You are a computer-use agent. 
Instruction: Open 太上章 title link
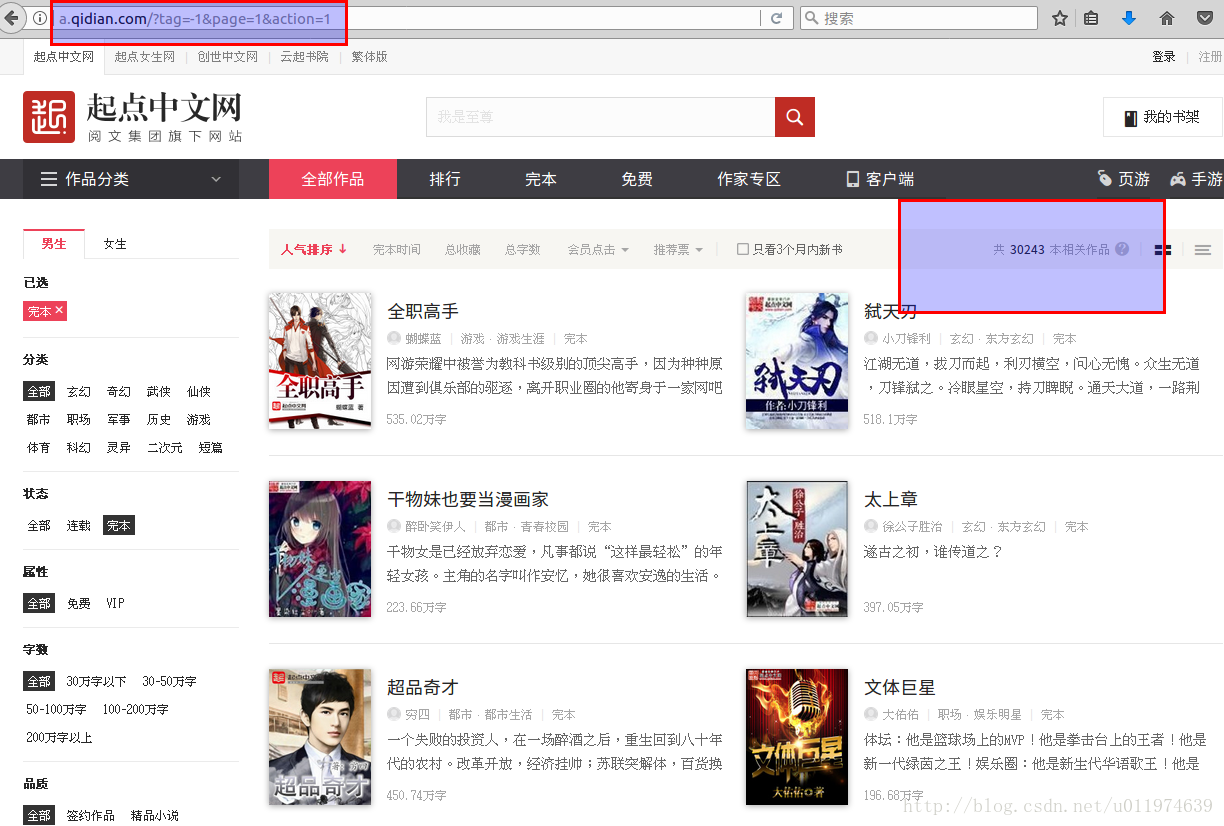pyautogui.click(x=891, y=499)
